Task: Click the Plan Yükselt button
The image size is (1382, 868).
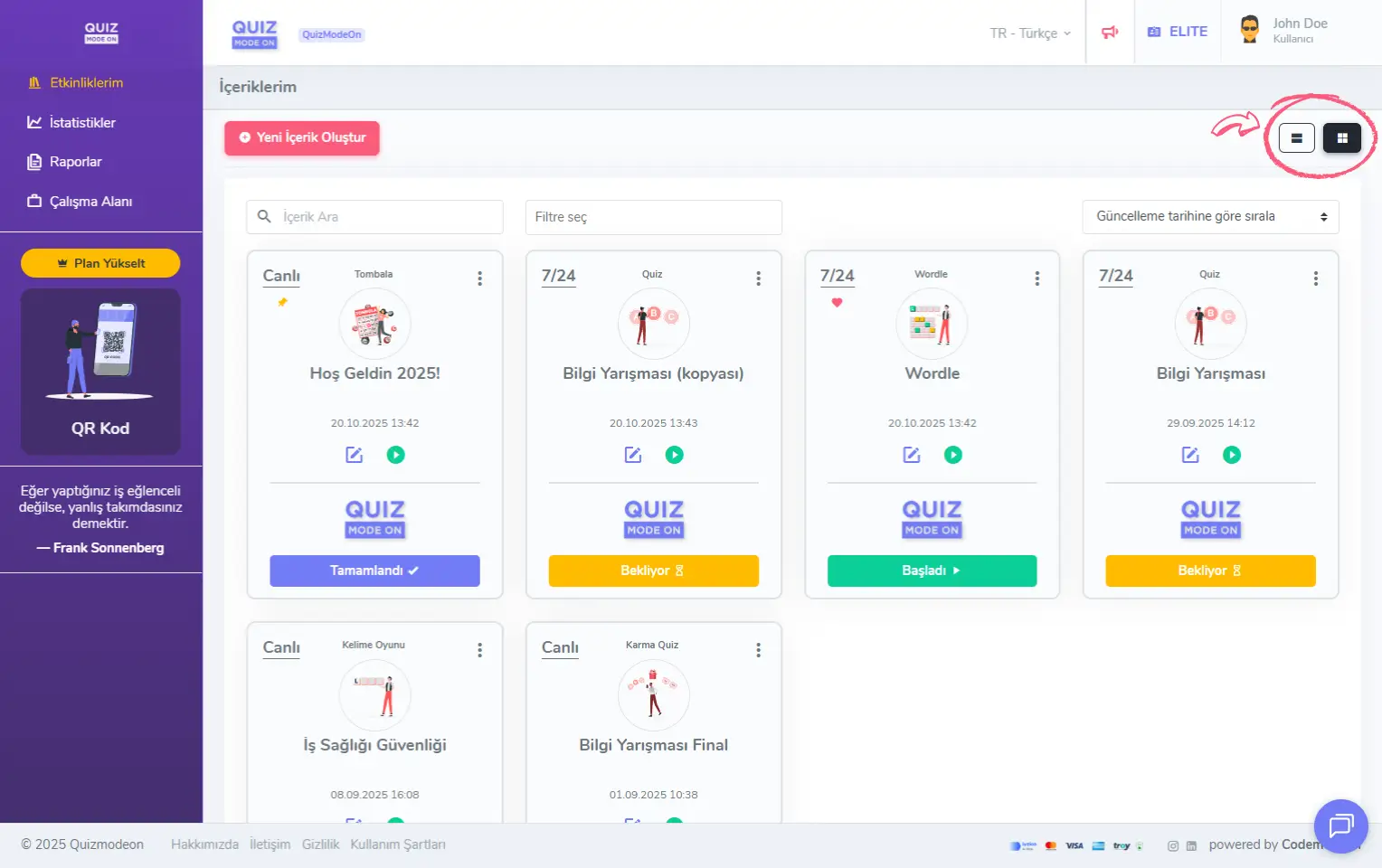Action: click(100, 263)
